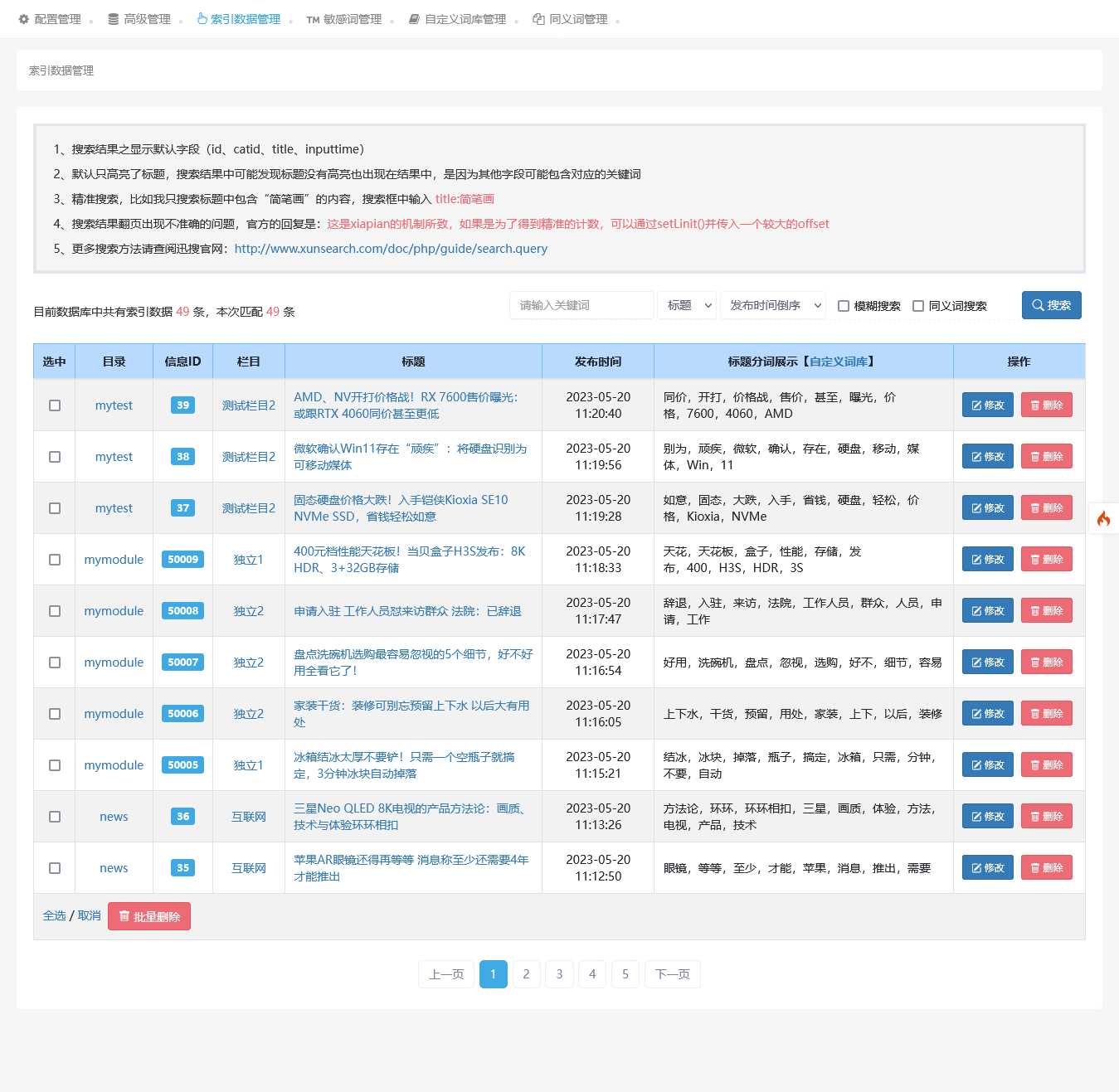Edit the entry with ID 50007
Screen dimensions: 1119x1092
[x=988, y=662]
